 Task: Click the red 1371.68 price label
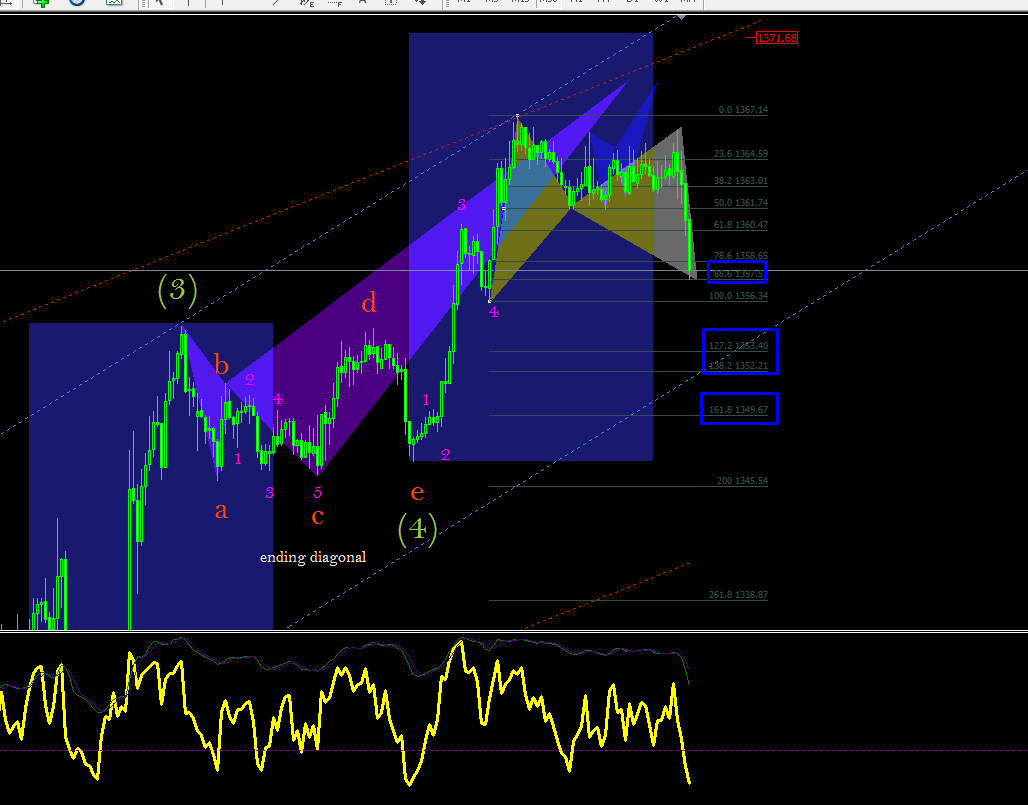tap(777, 38)
